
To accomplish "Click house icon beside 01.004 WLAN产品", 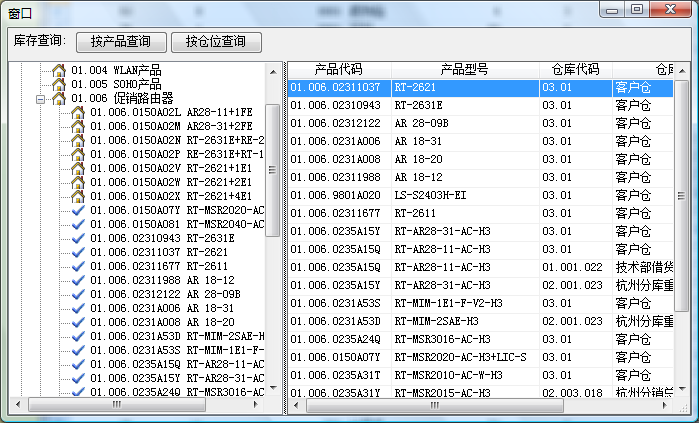I will pyautogui.click(x=58, y=70).
